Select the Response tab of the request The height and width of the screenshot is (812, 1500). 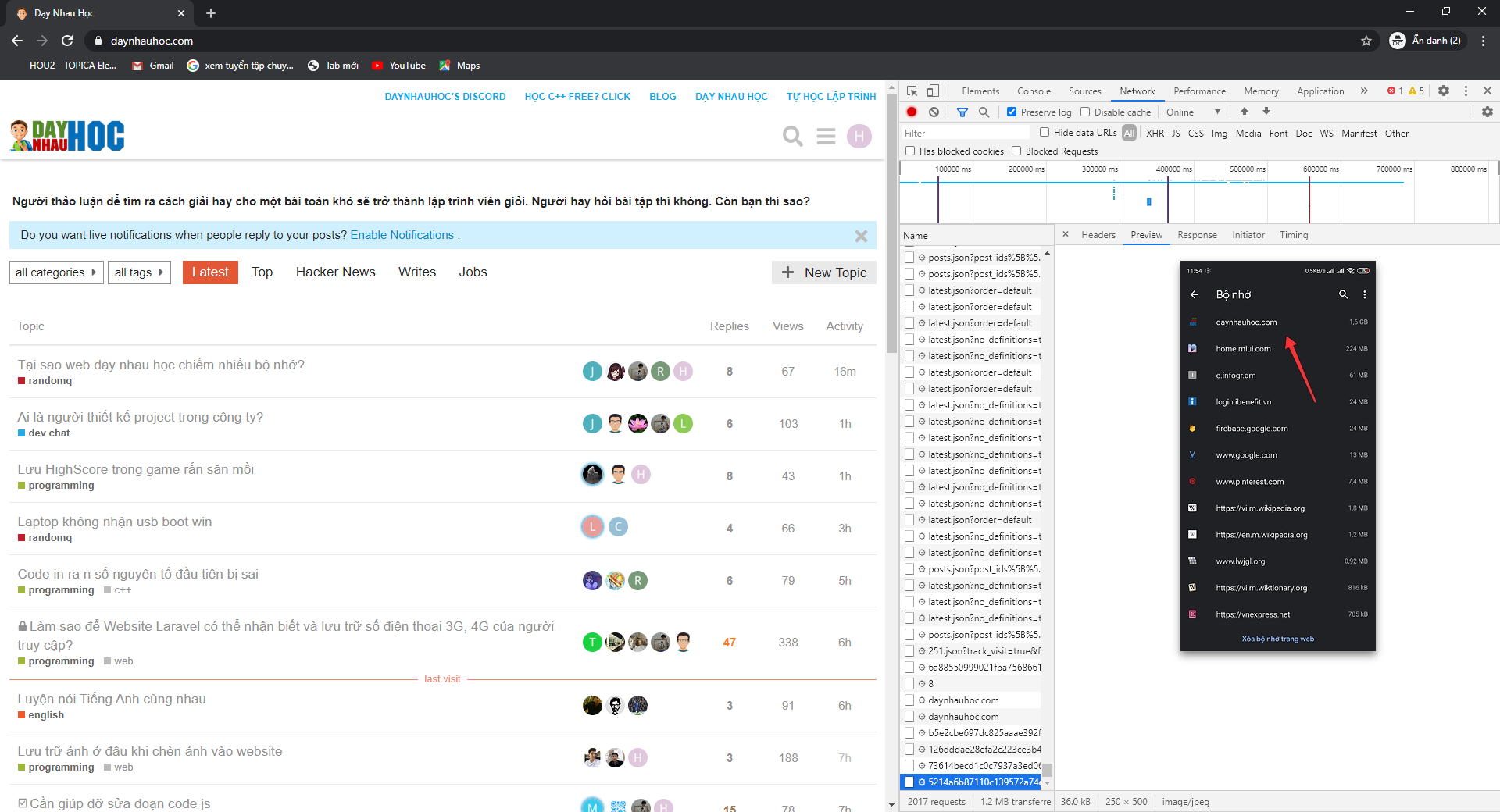tap(1197, 234)
